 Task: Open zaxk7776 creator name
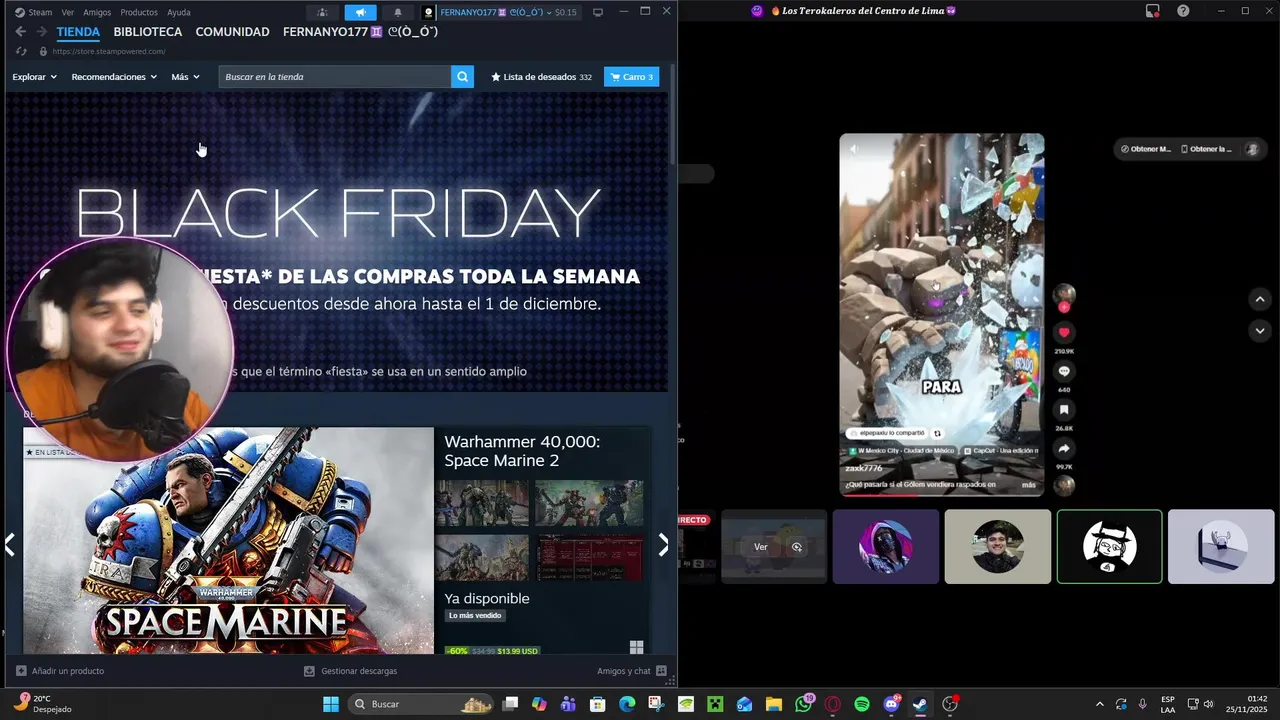tap(864, 468)
